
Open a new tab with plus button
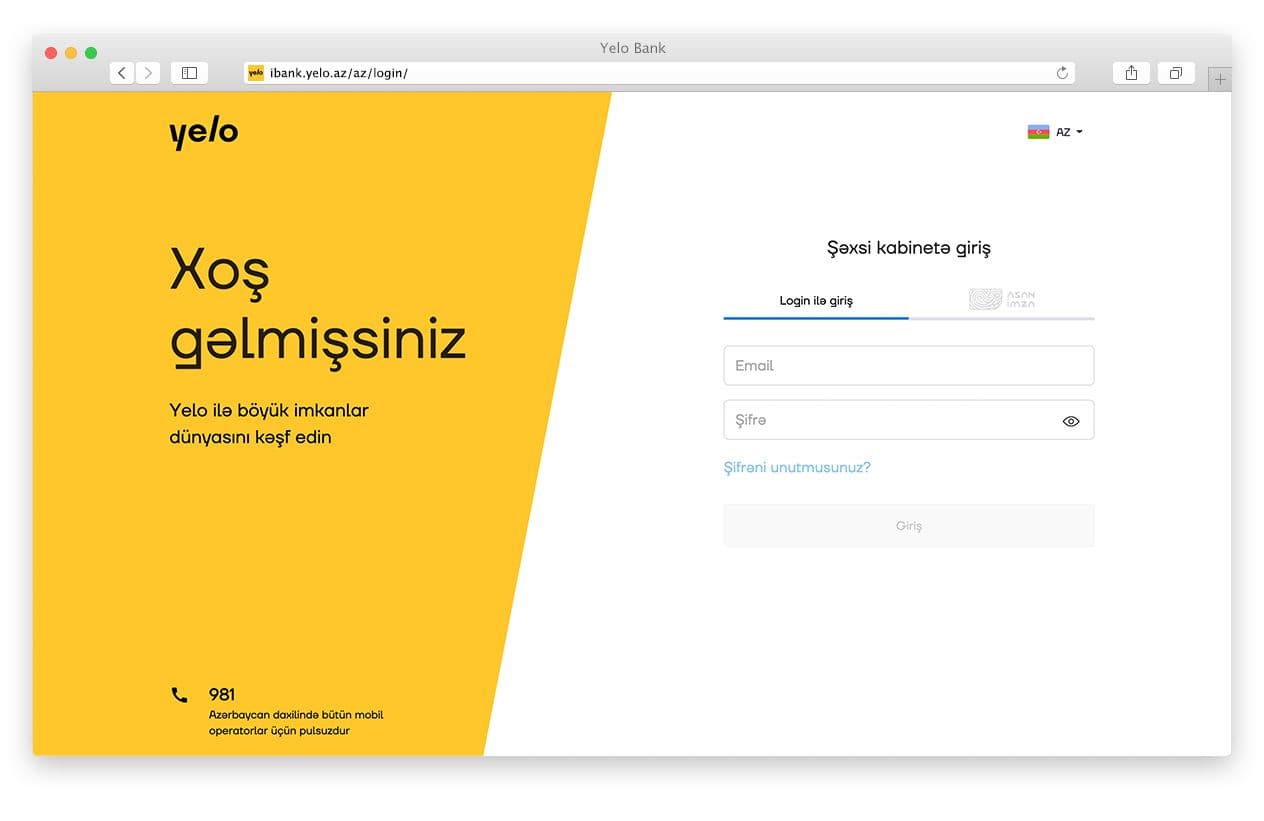point(1220,79)
